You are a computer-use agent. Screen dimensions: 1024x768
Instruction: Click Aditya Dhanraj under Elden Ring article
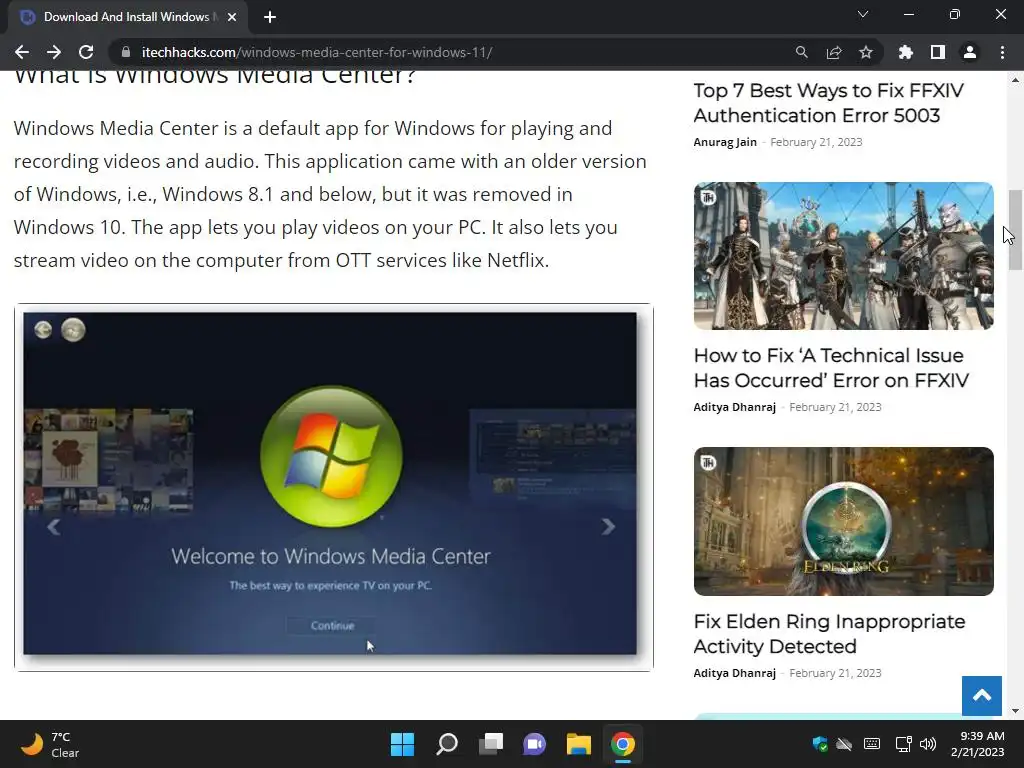click(x=735, y=673)
